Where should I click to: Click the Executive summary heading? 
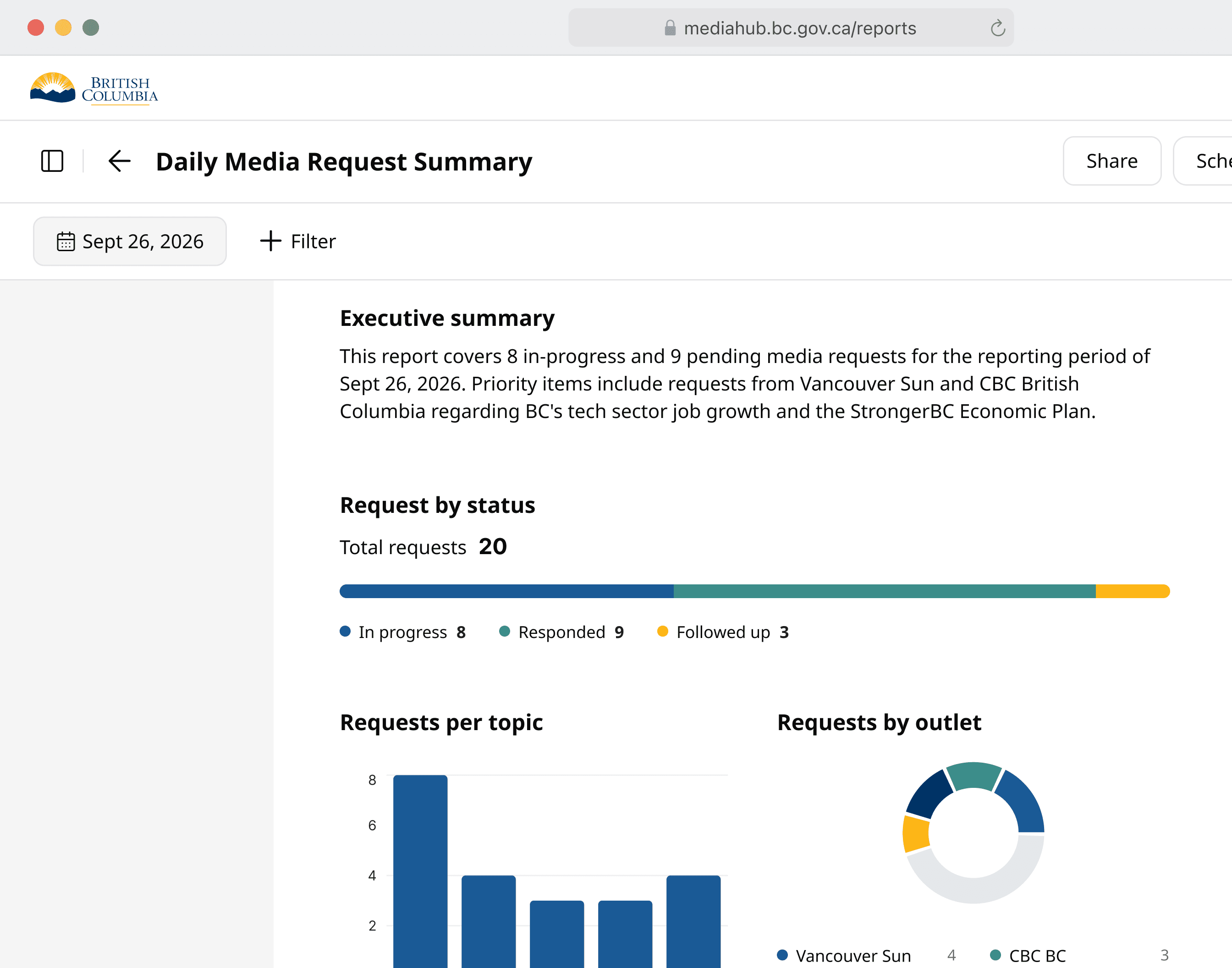pyautogui.click(x=447, y=318)
